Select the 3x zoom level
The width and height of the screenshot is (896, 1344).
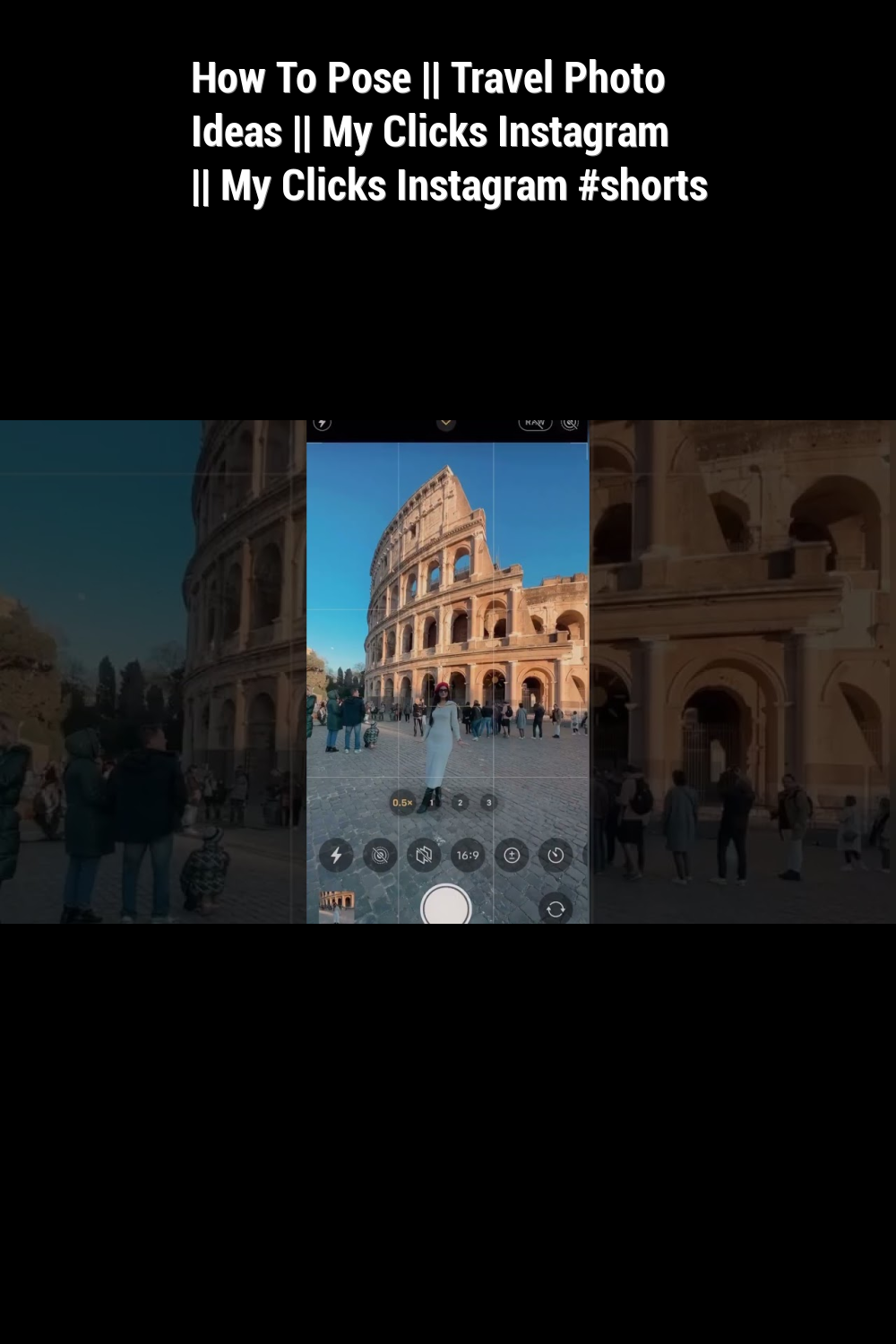[x=488, y=803]
